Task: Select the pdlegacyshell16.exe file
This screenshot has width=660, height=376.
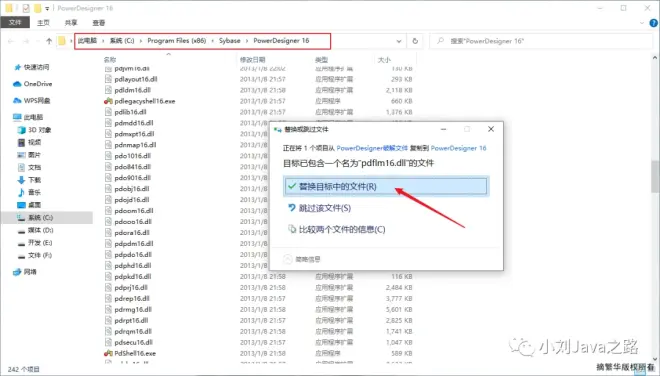Action: click(x=144, y=101)
